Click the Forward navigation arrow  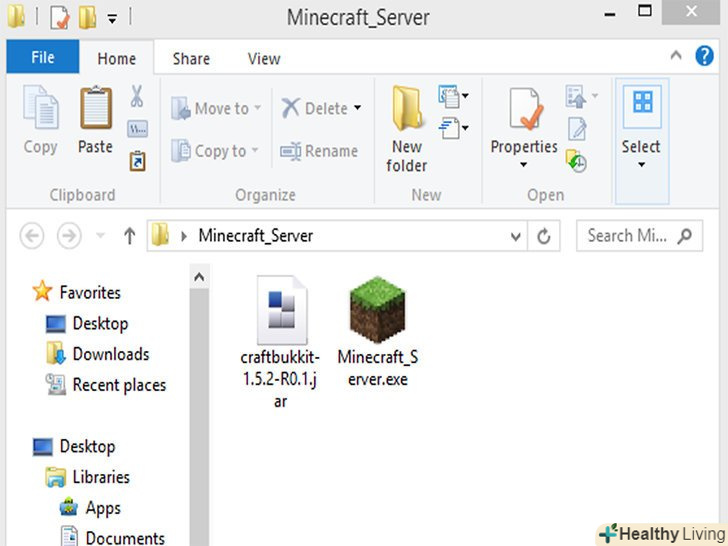69,236
